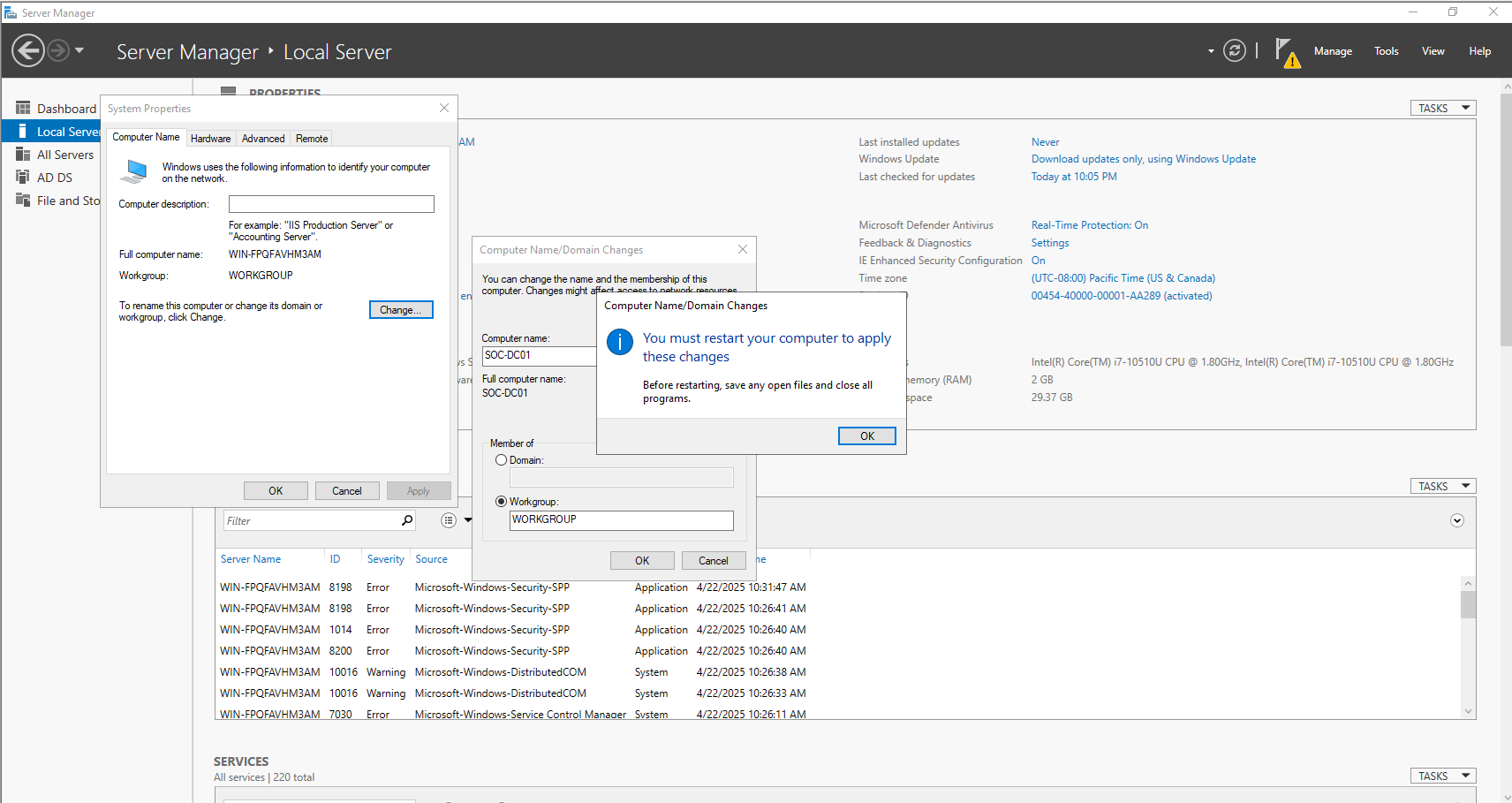The width and height of the screenshot is (1512, 803).
Task: Click the Computer name field SOC-DC01
Action: (x=540, y=356)
